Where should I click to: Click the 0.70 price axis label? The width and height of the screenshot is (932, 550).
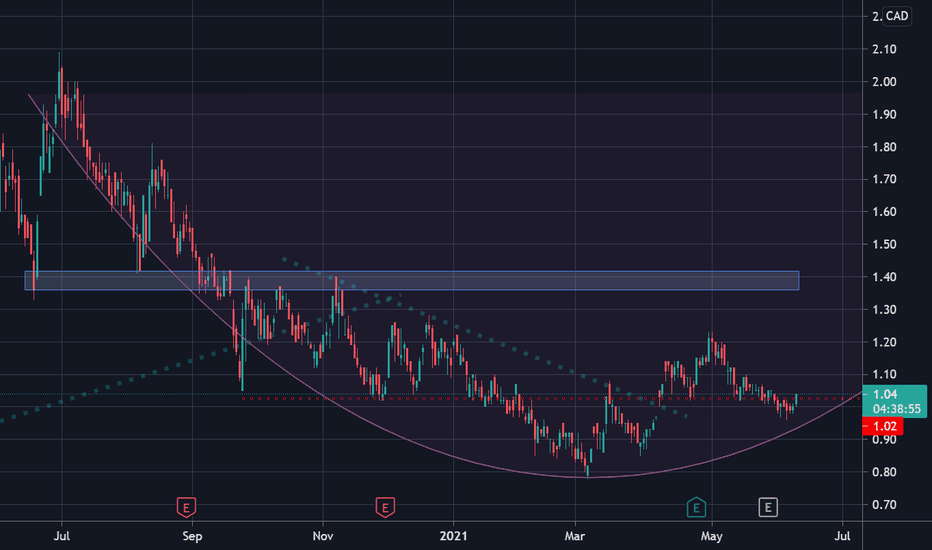click(x=884, y=505)
